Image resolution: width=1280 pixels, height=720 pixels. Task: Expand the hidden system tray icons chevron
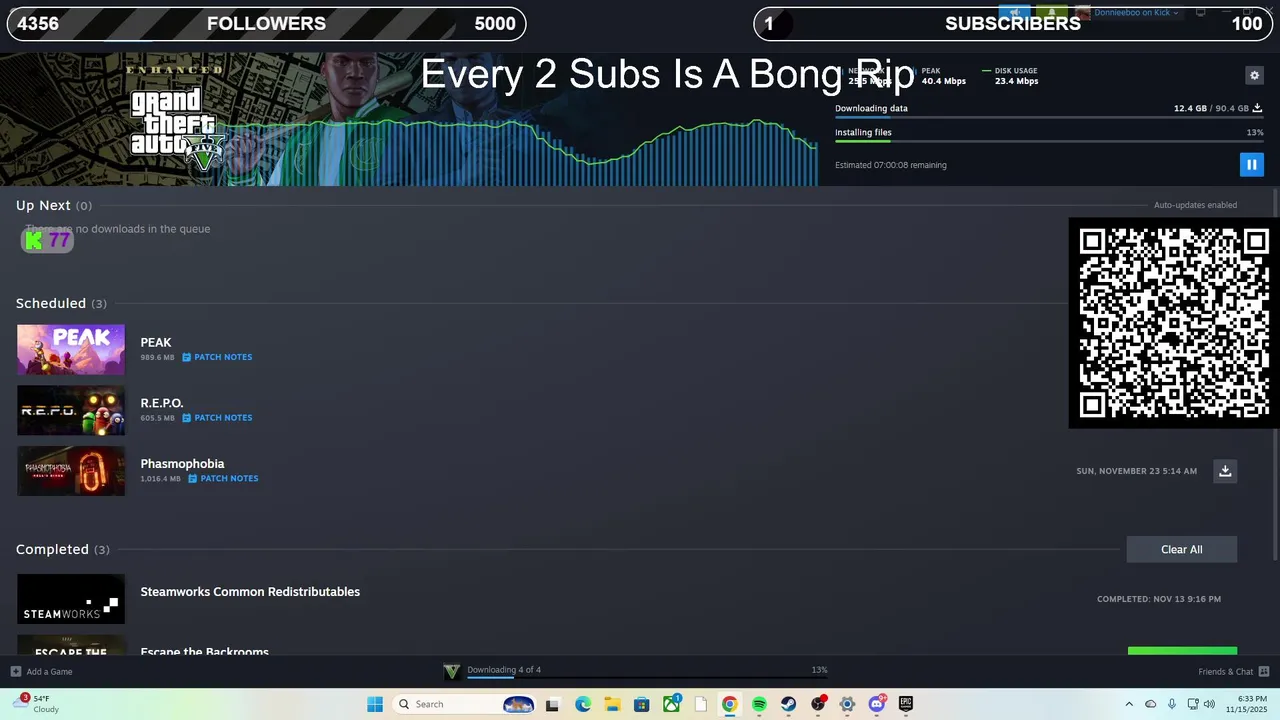click(1129, 704)
